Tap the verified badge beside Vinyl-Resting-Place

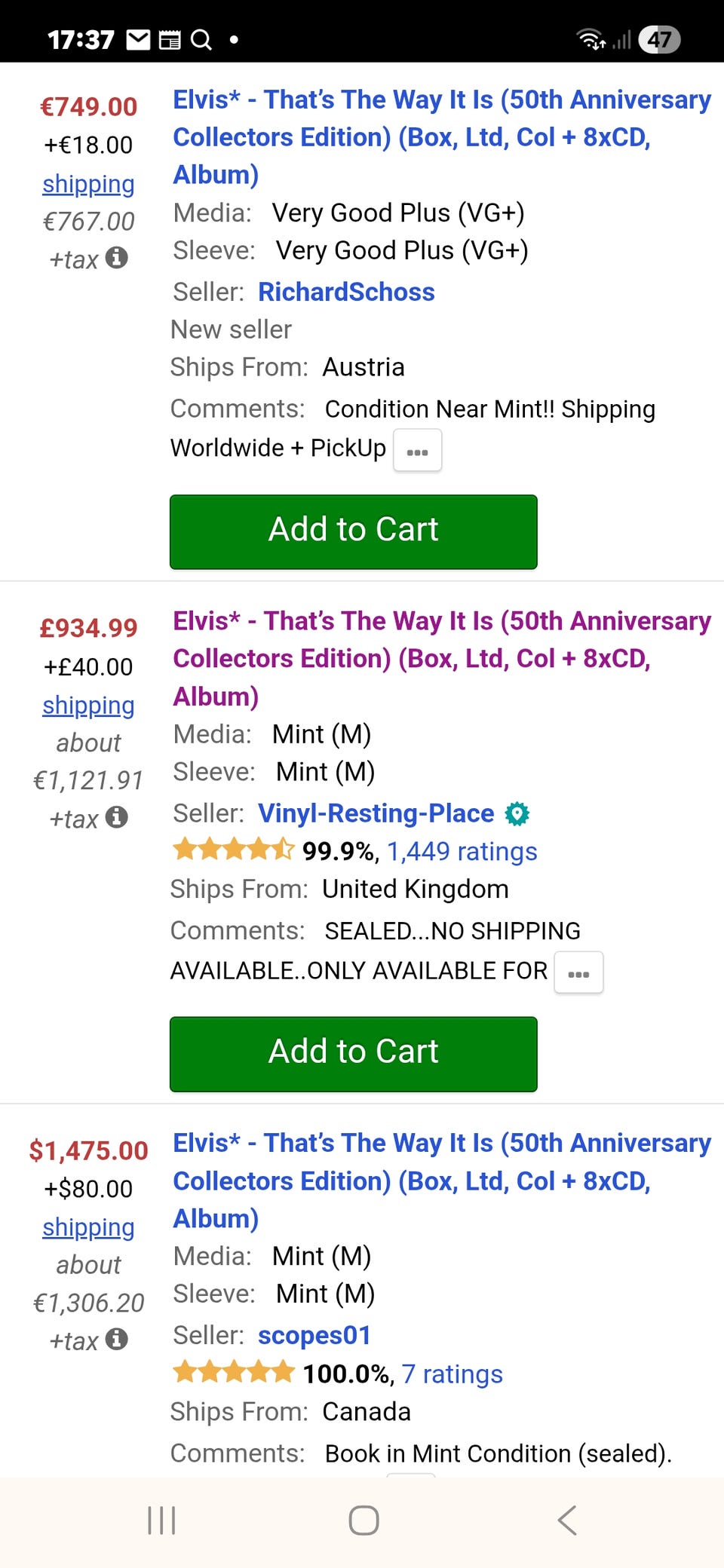[517, 813]
